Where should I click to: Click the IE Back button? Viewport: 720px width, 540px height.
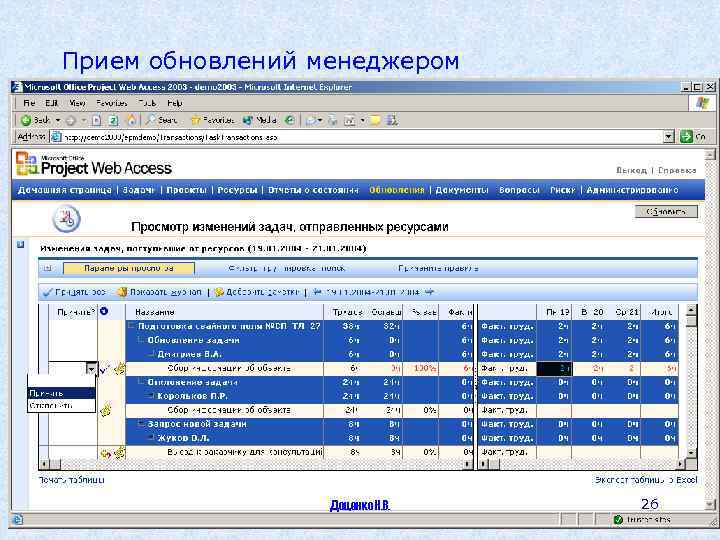coord(36,120)
